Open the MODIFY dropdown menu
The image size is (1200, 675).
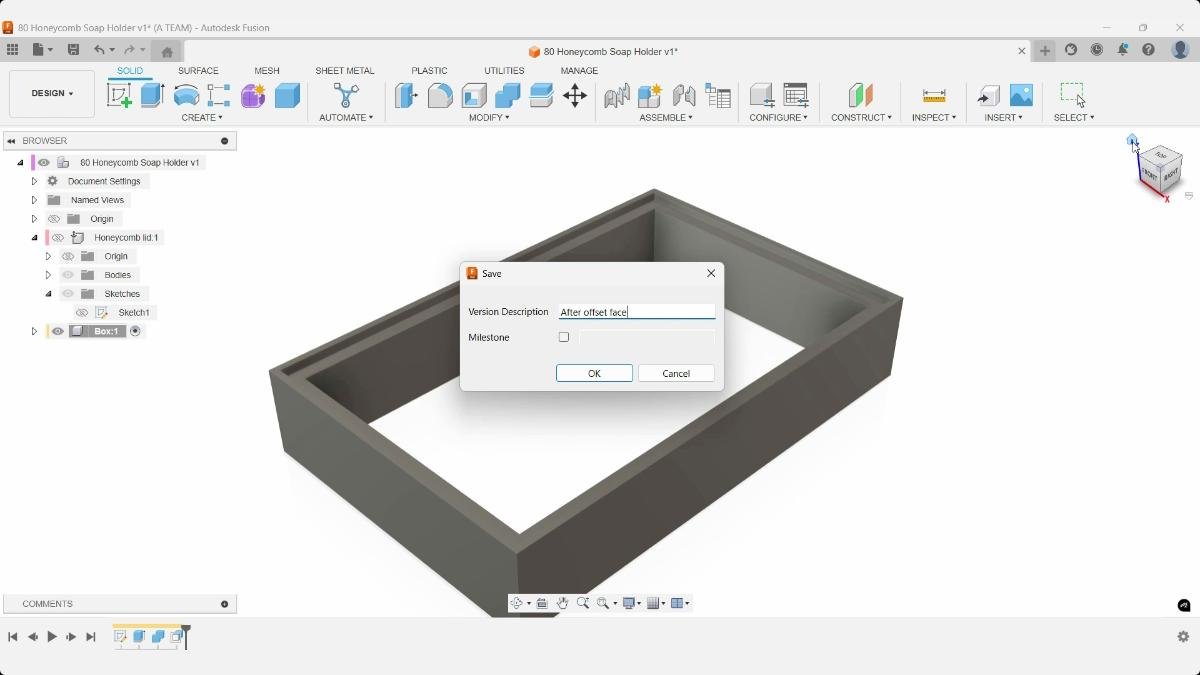tap(489, 117)
